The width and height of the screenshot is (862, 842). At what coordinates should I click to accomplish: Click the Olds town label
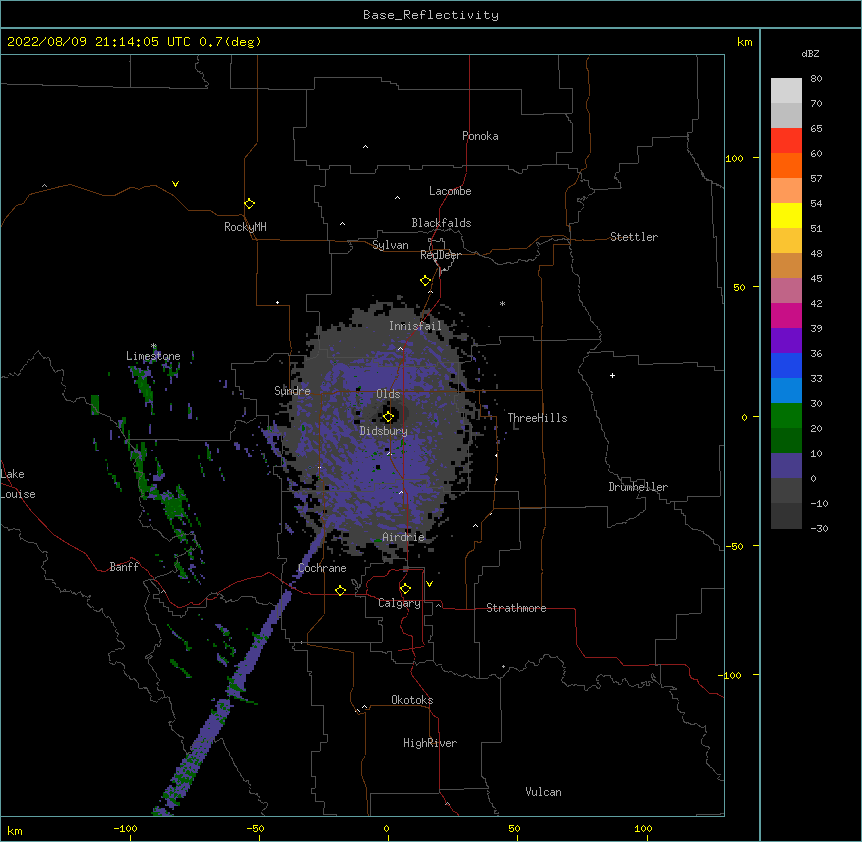(x=388, y=394)
